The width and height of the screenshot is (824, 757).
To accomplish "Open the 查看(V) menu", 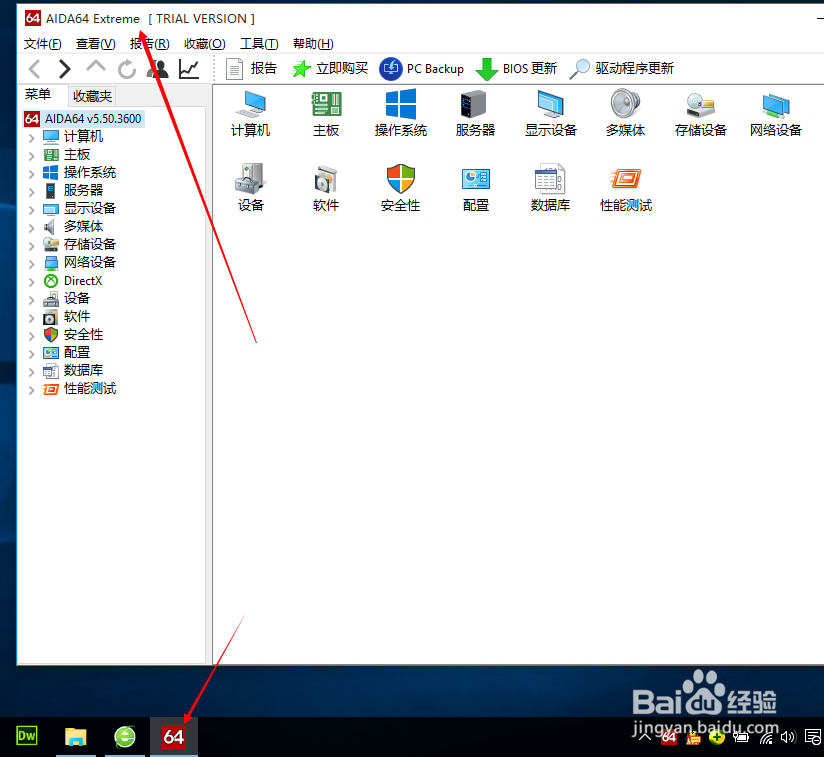I will click(x=96, y=44).
